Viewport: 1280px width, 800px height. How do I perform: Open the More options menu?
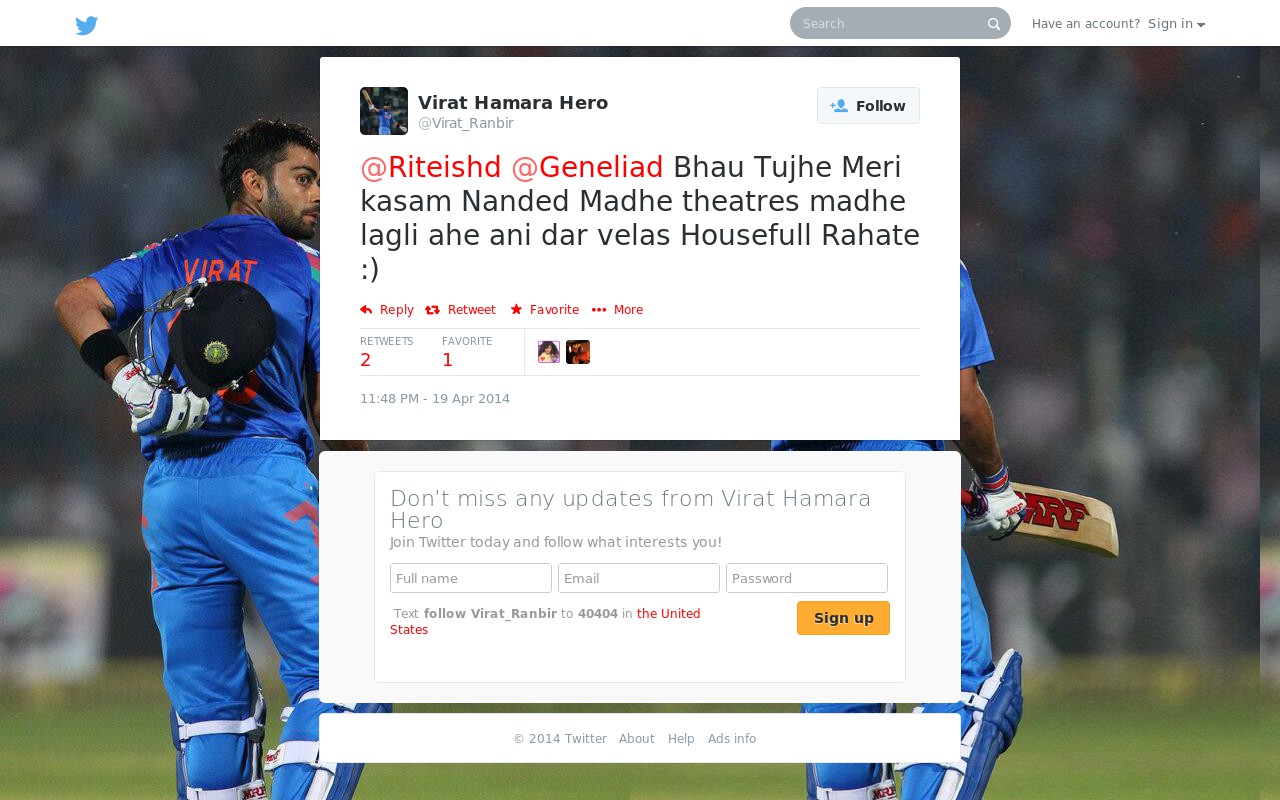click(x=617, y=310)
